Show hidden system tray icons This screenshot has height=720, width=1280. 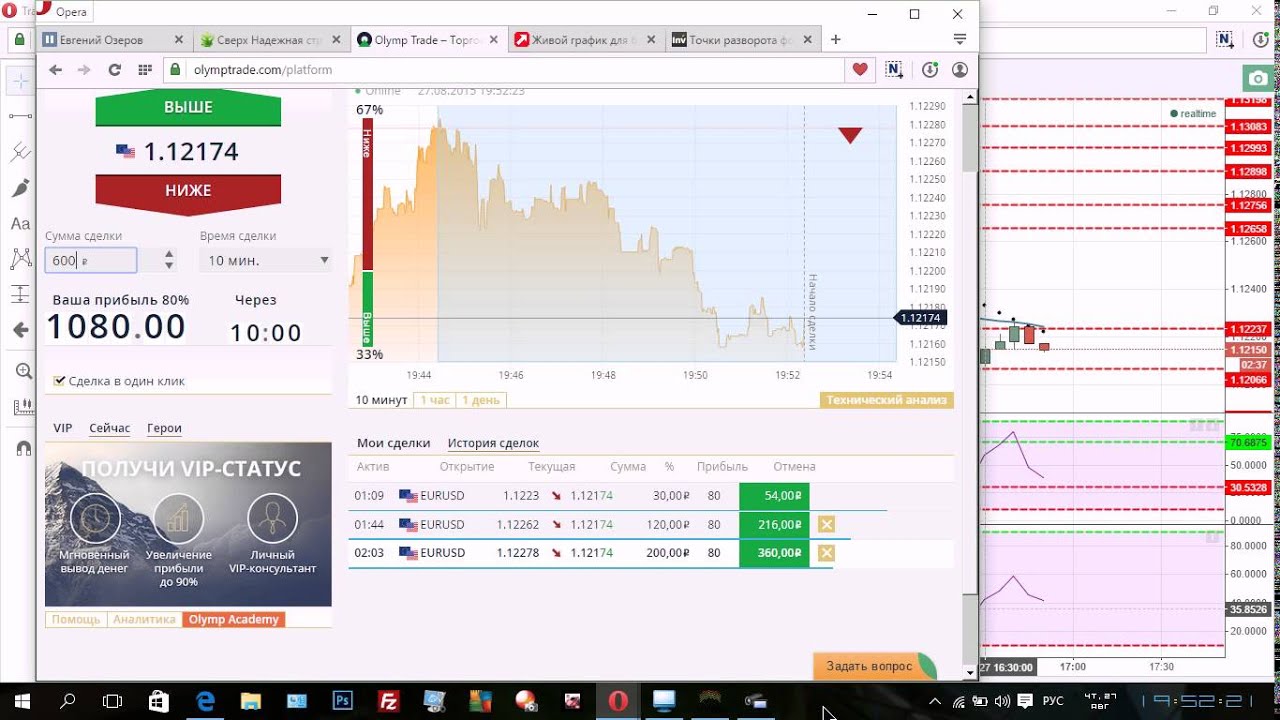click(x=935, y=701)
